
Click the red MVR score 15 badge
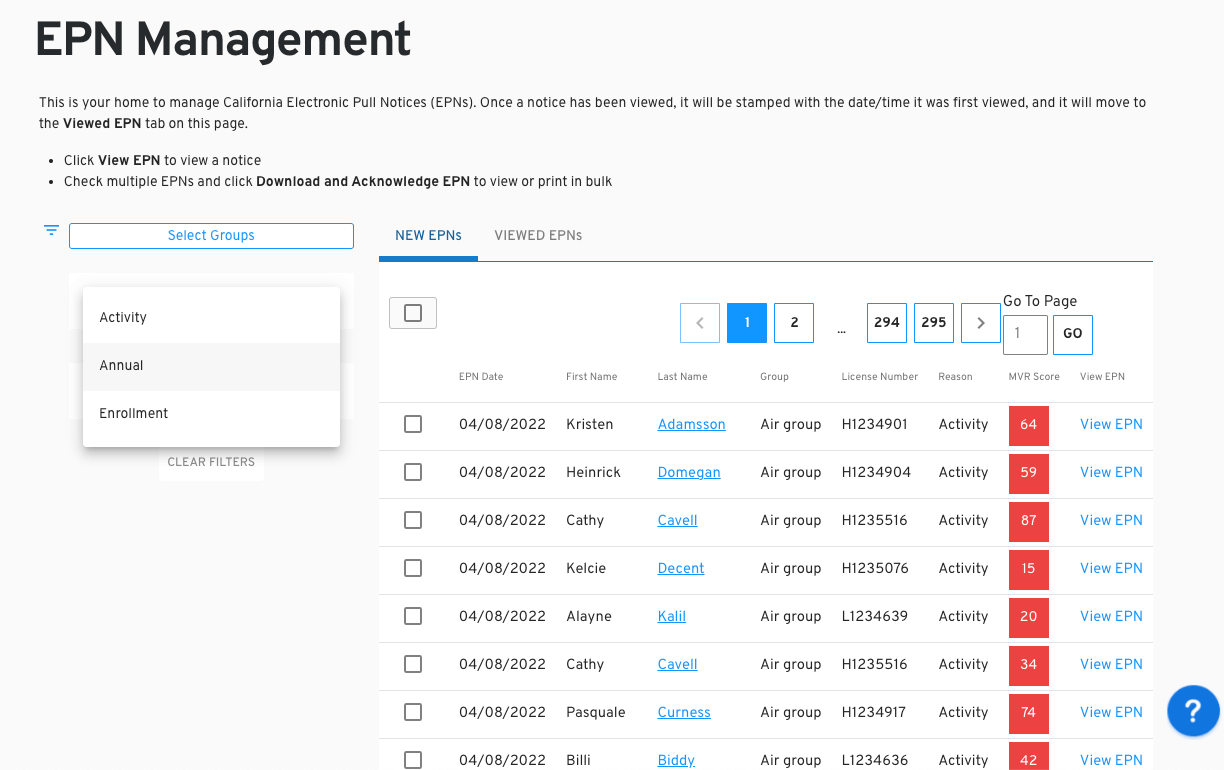point(1029,568)
